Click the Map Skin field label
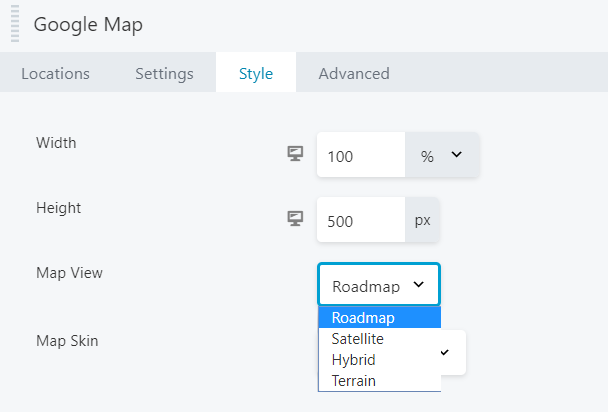The width and height of the screenshot is (608, 412). (x=67, y=341)
